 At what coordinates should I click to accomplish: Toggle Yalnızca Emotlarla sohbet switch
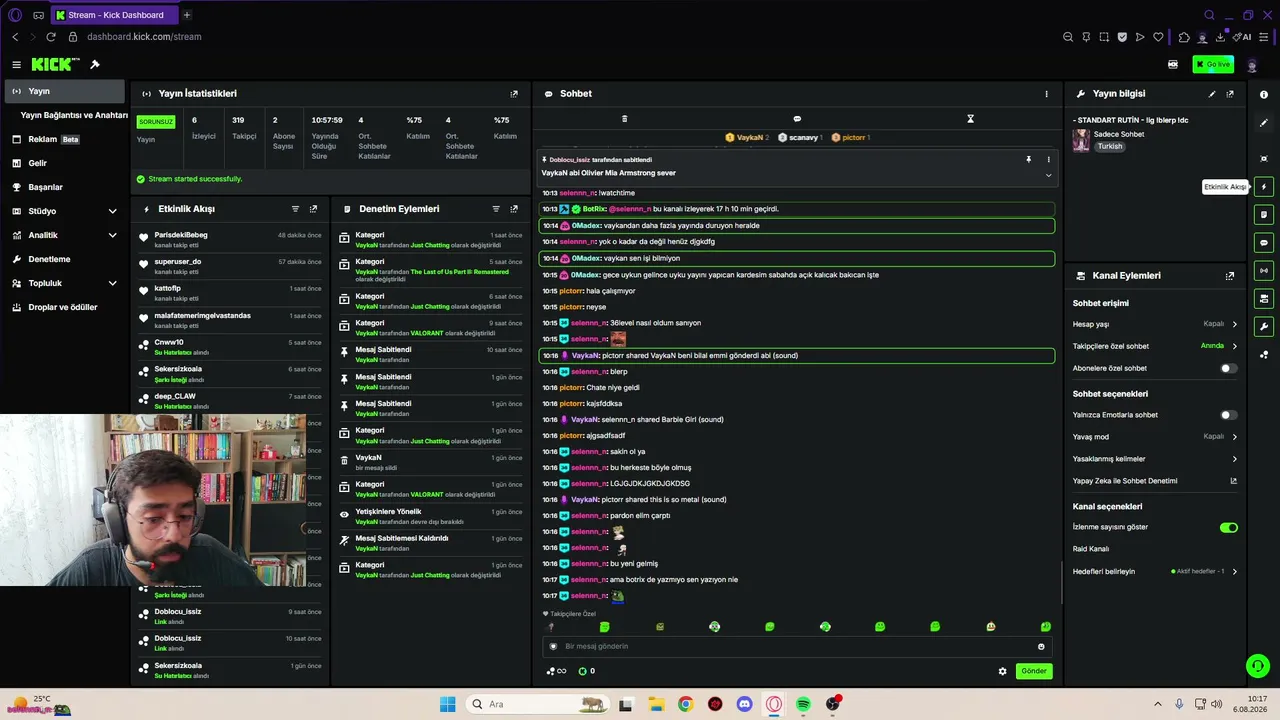1228,415
